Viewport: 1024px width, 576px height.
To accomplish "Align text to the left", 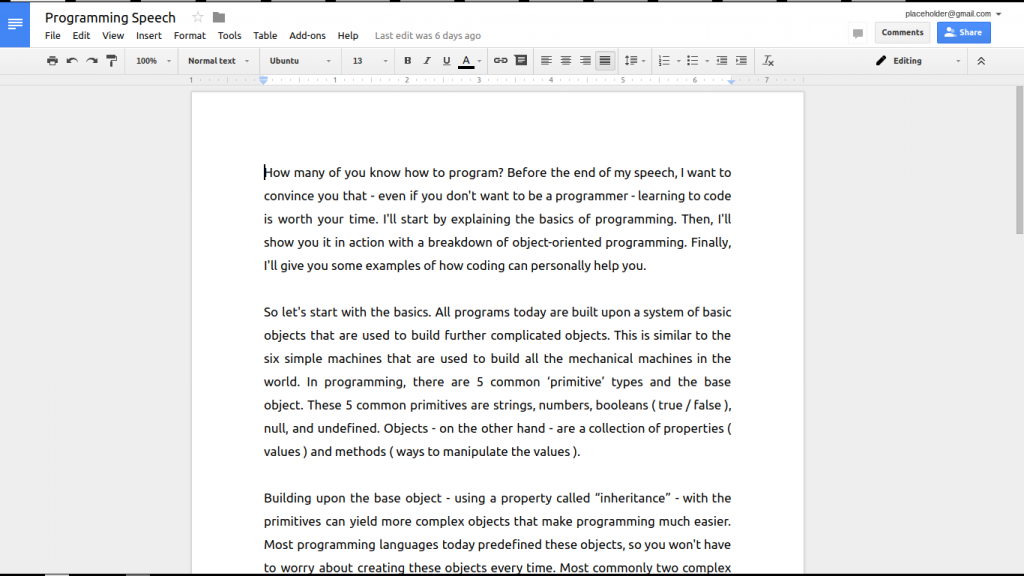I will click(x=546, y=61).
